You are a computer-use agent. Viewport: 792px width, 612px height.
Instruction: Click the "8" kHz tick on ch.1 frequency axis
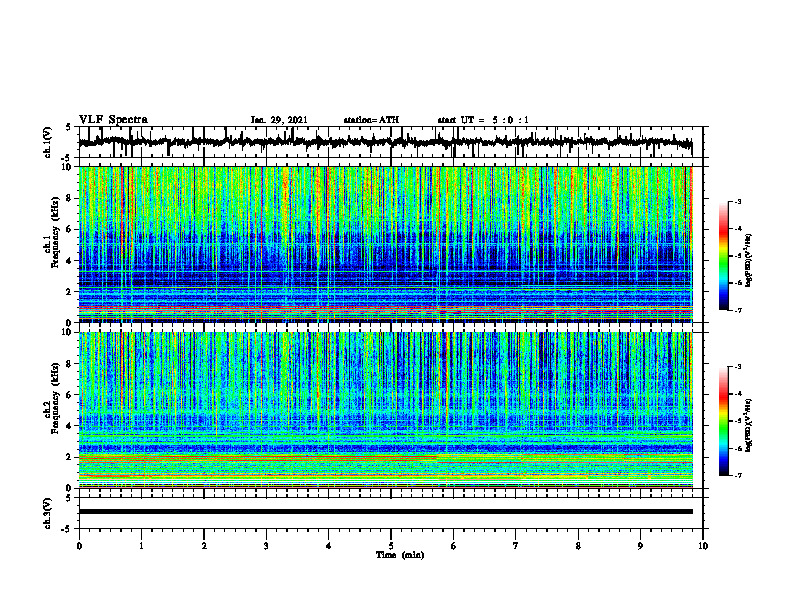(70, 198)
